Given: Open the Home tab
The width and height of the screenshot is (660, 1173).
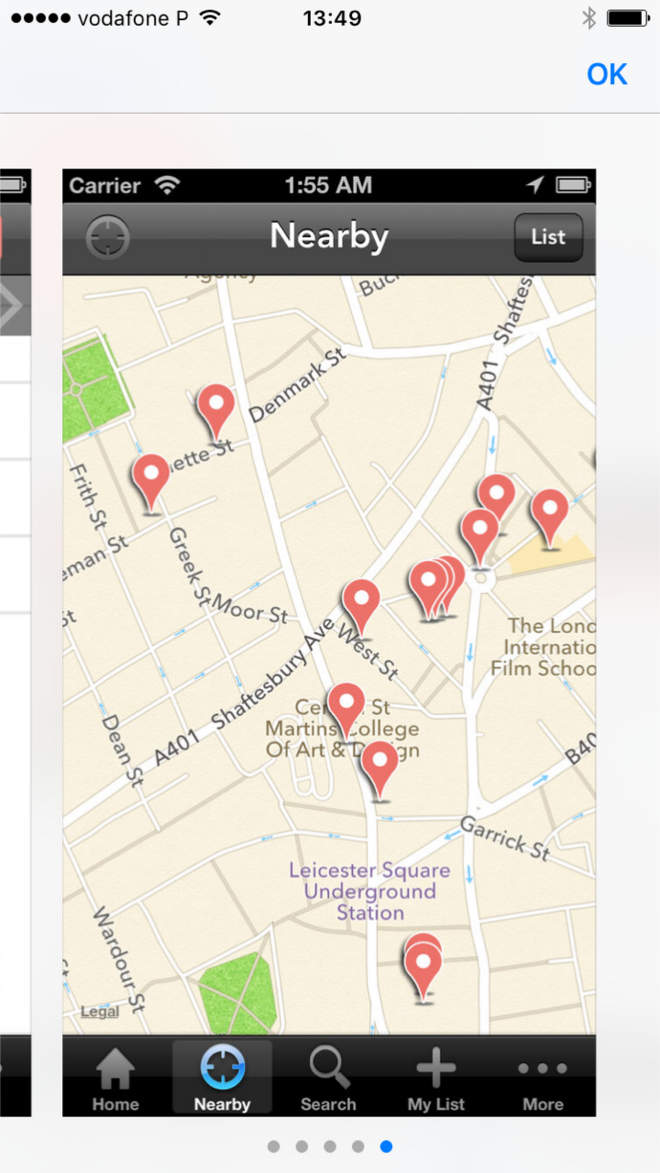Looking at the screenshot, I should tap(115, 1080).
